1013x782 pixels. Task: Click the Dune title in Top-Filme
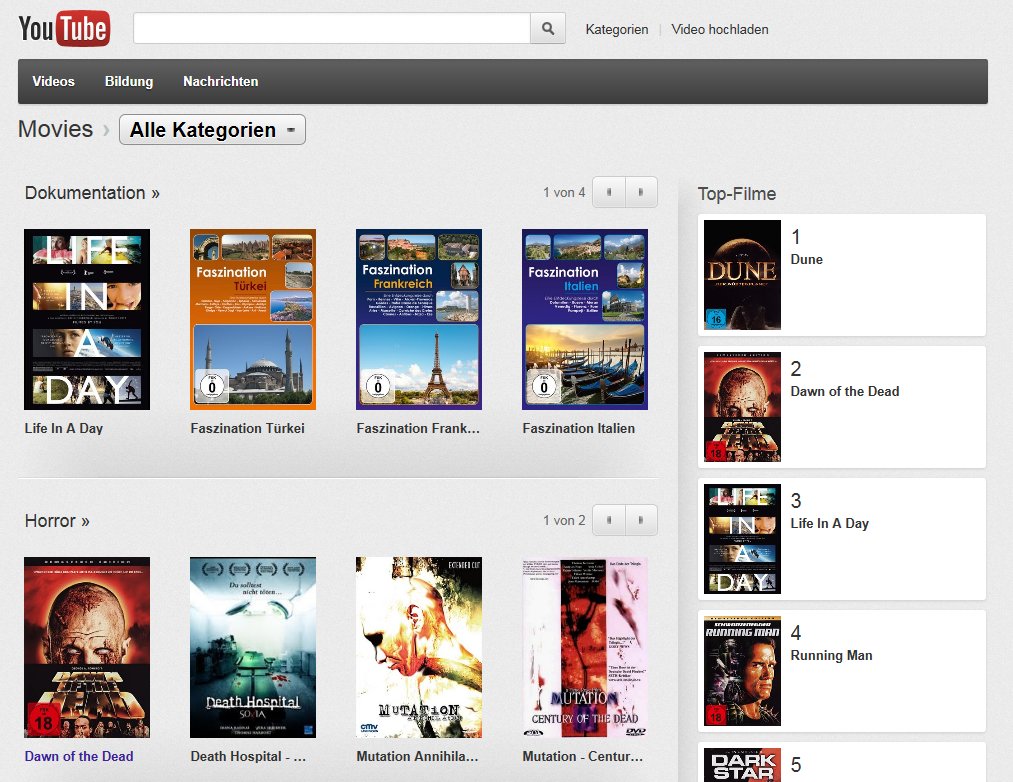tap(807, 259)
